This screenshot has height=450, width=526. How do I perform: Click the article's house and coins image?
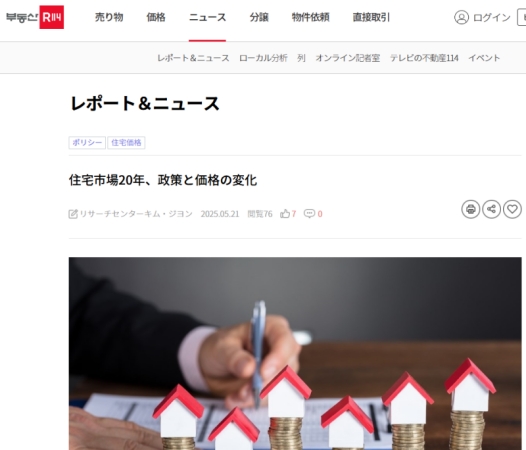[x=295, y=354]
